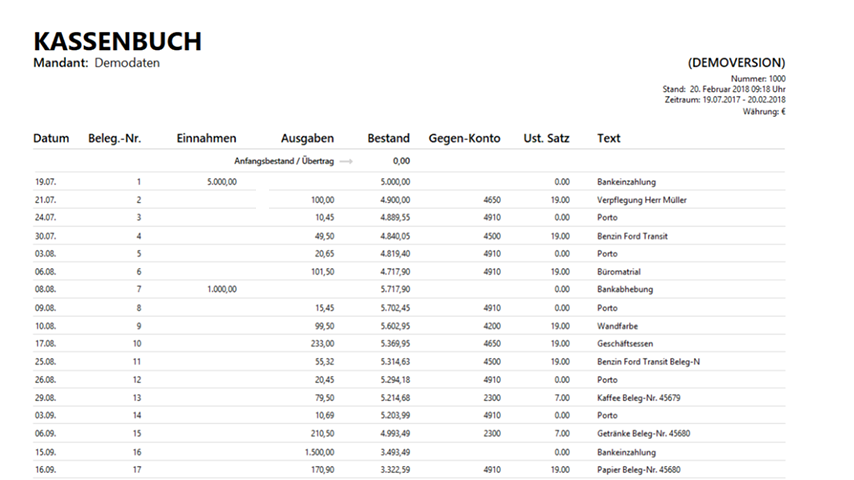Click the Bestand 5.203,99 value
Image resolution: width=854 pixels, height=480 pixels.
395,415
